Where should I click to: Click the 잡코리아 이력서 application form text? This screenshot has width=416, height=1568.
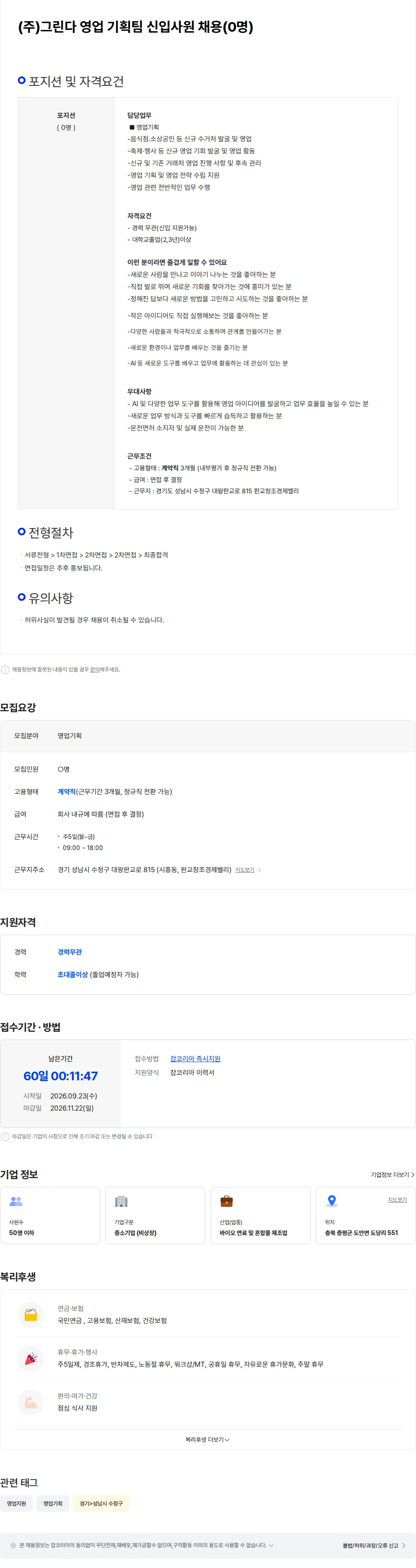192,1072
